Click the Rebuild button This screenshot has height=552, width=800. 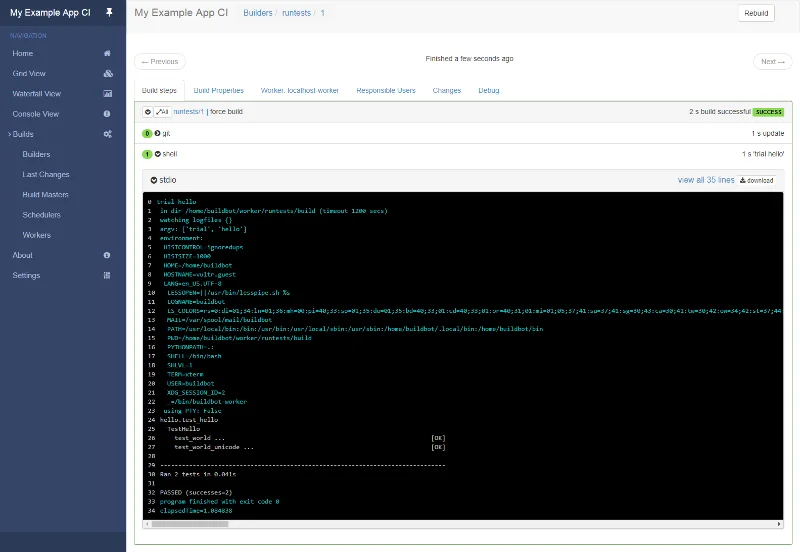[x=756, y=13]
